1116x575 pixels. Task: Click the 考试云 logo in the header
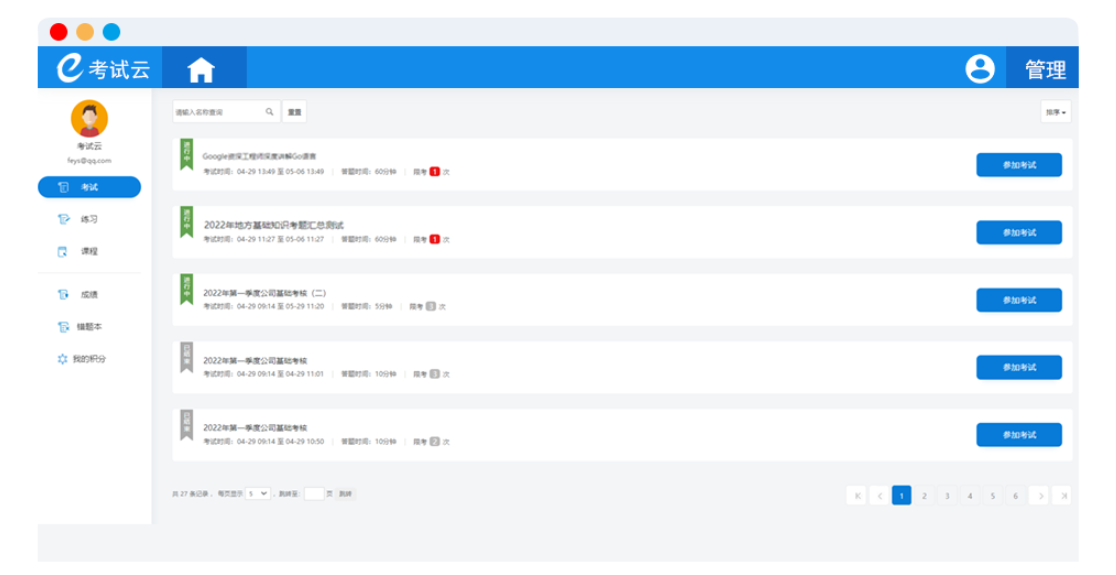tap(104, 68)
